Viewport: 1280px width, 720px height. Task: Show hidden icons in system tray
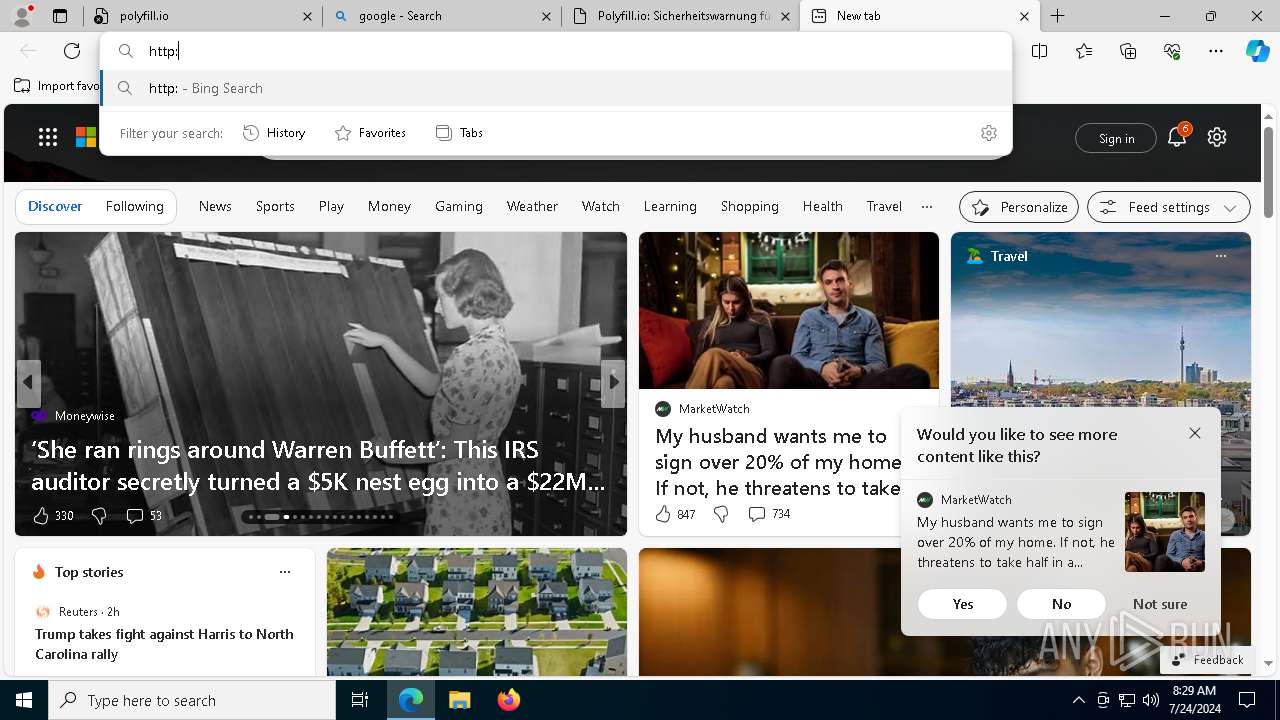pos(1078,700)
